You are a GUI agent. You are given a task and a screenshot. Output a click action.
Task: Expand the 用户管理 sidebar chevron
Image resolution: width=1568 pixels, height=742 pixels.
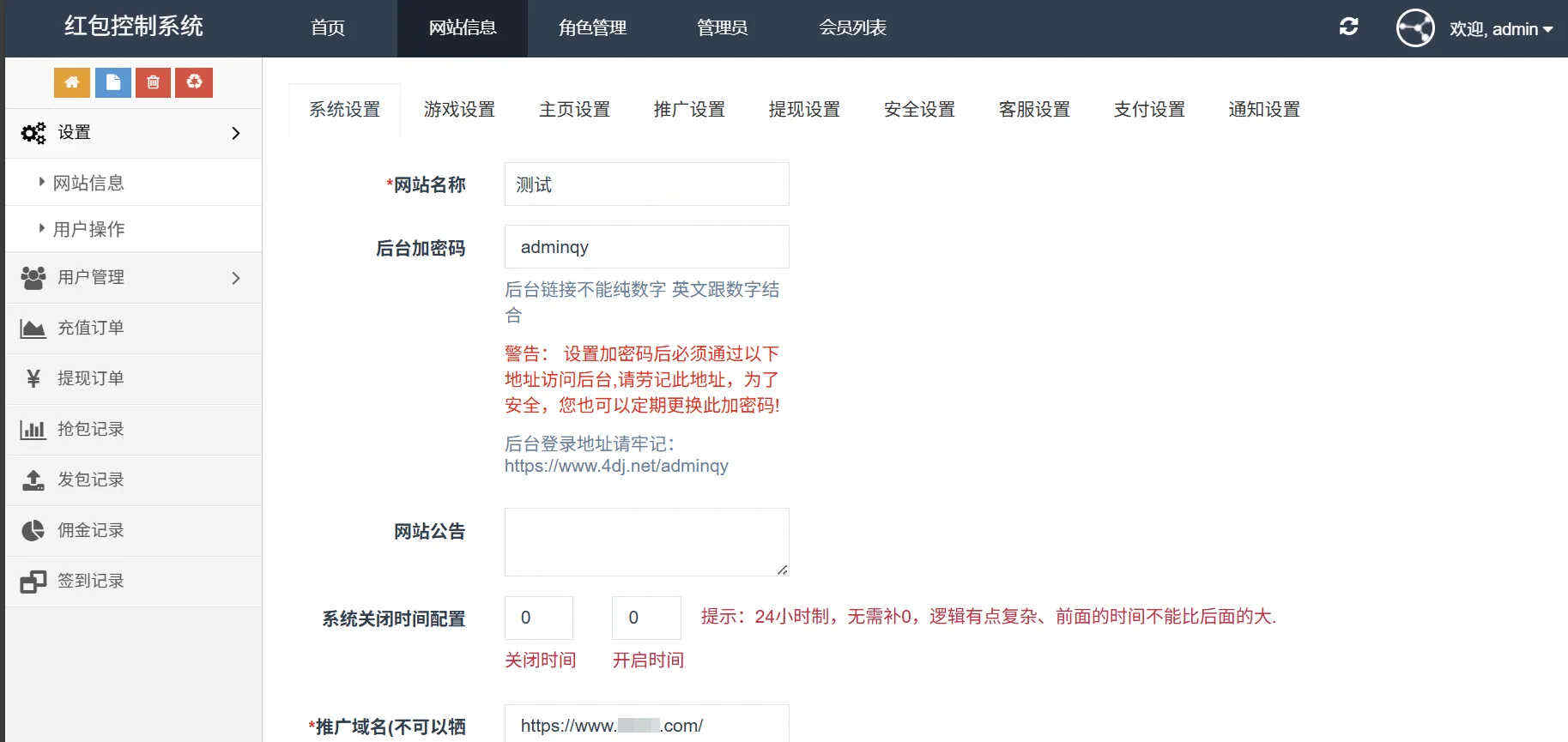coord(236,278)
